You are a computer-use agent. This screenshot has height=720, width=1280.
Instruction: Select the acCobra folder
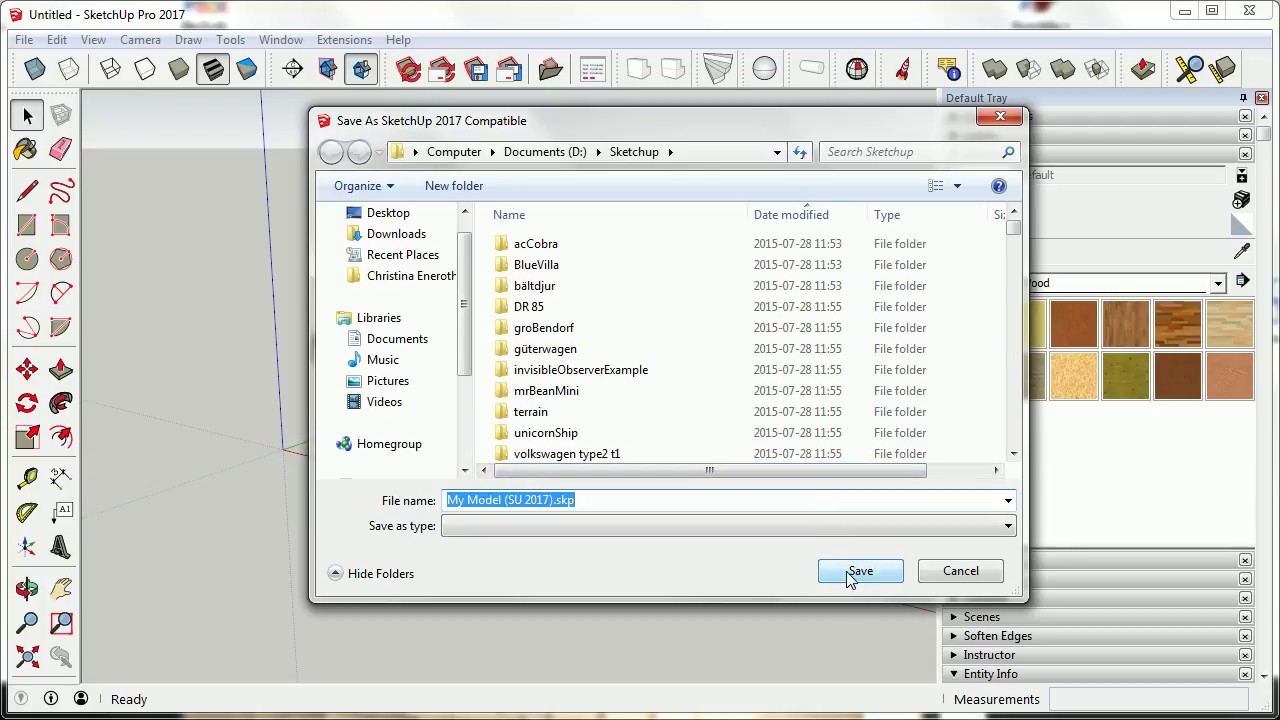[536, 244]
